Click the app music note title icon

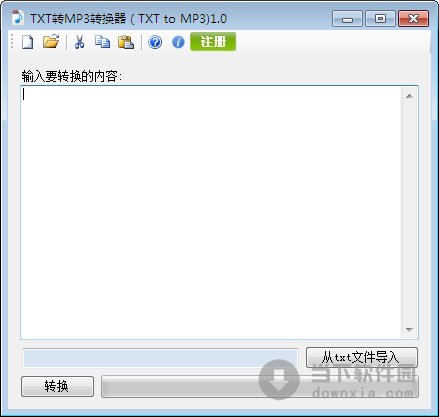tap(18, 18)
